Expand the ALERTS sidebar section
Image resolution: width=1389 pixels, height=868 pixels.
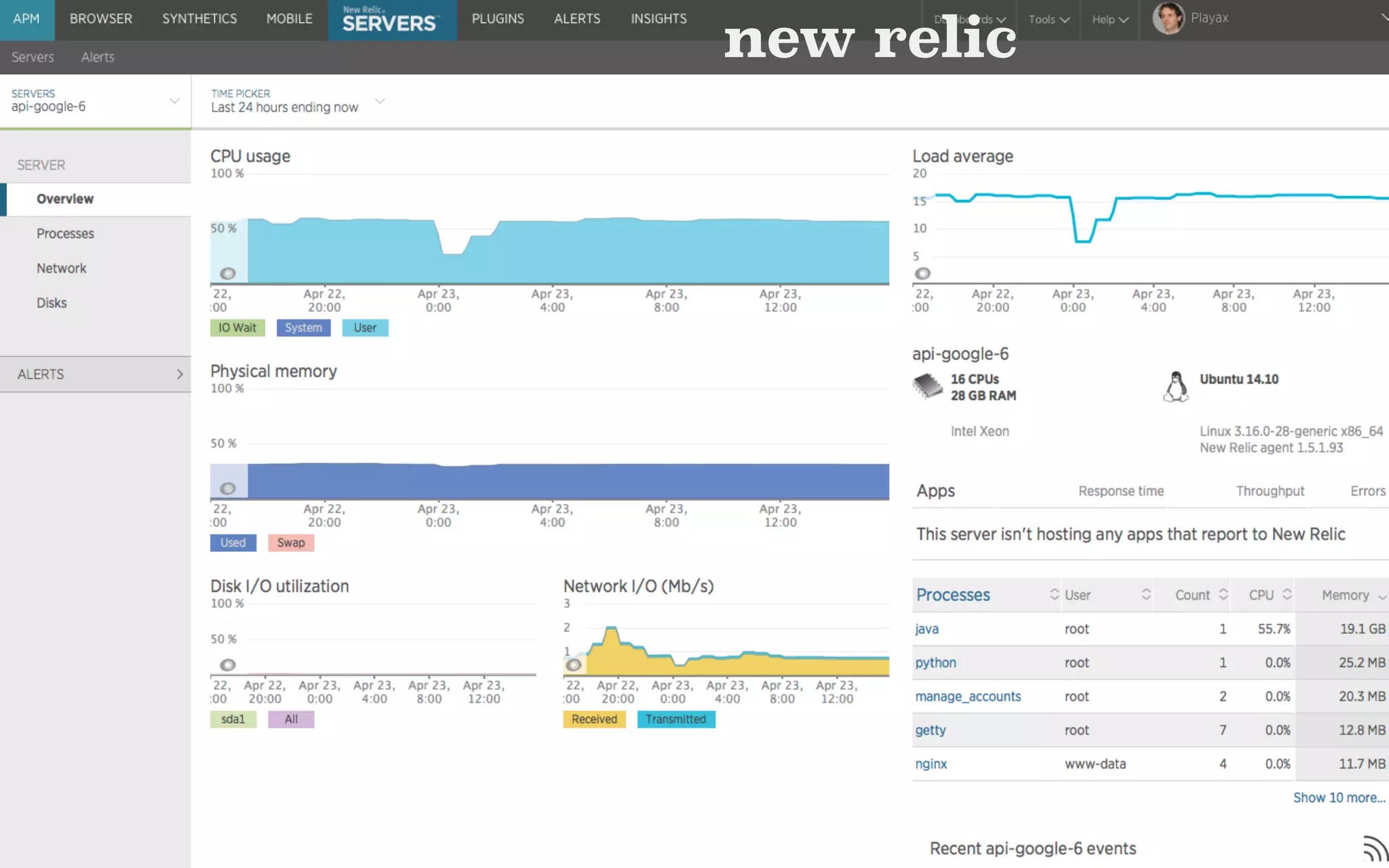(96, 374)
